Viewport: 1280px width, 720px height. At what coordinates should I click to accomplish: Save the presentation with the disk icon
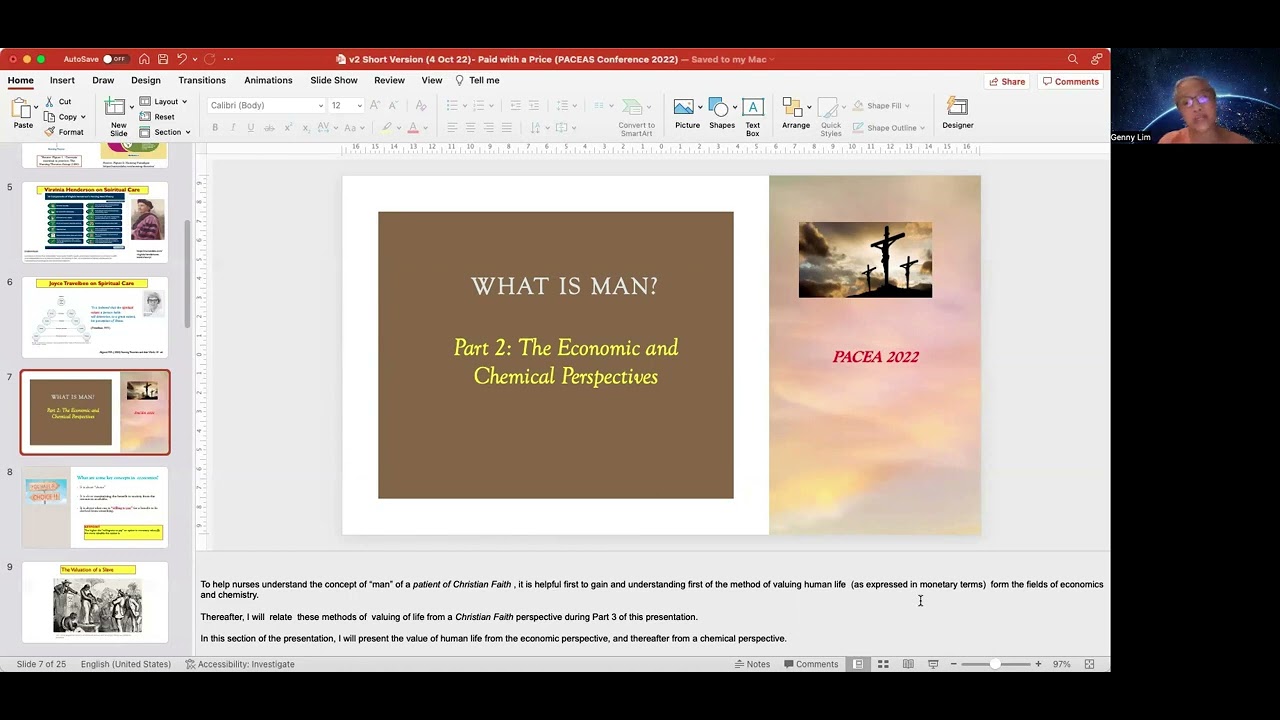pyautogui.click(x=163, y=59)
